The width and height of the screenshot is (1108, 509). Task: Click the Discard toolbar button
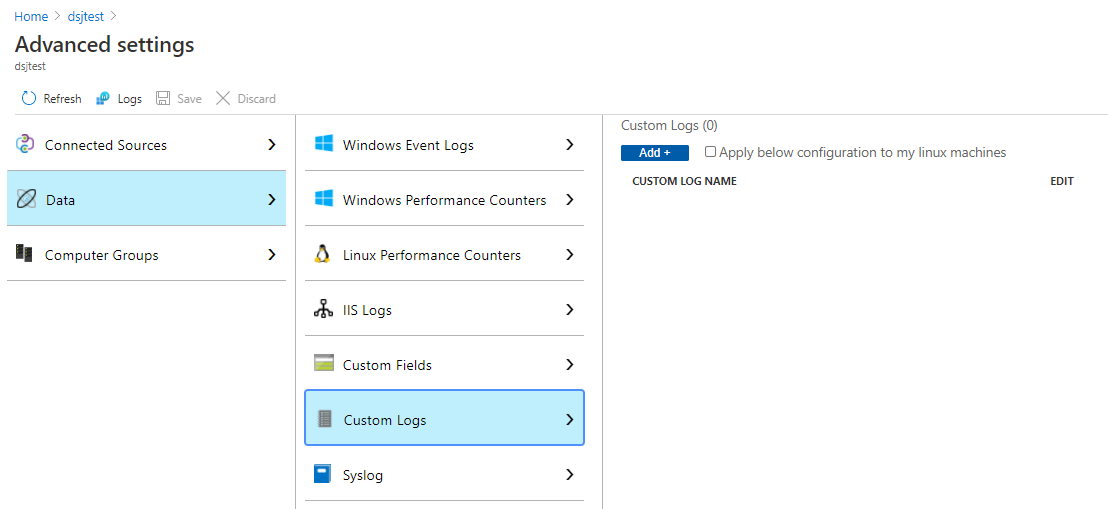pyautogui.click(x=246, y=99)
